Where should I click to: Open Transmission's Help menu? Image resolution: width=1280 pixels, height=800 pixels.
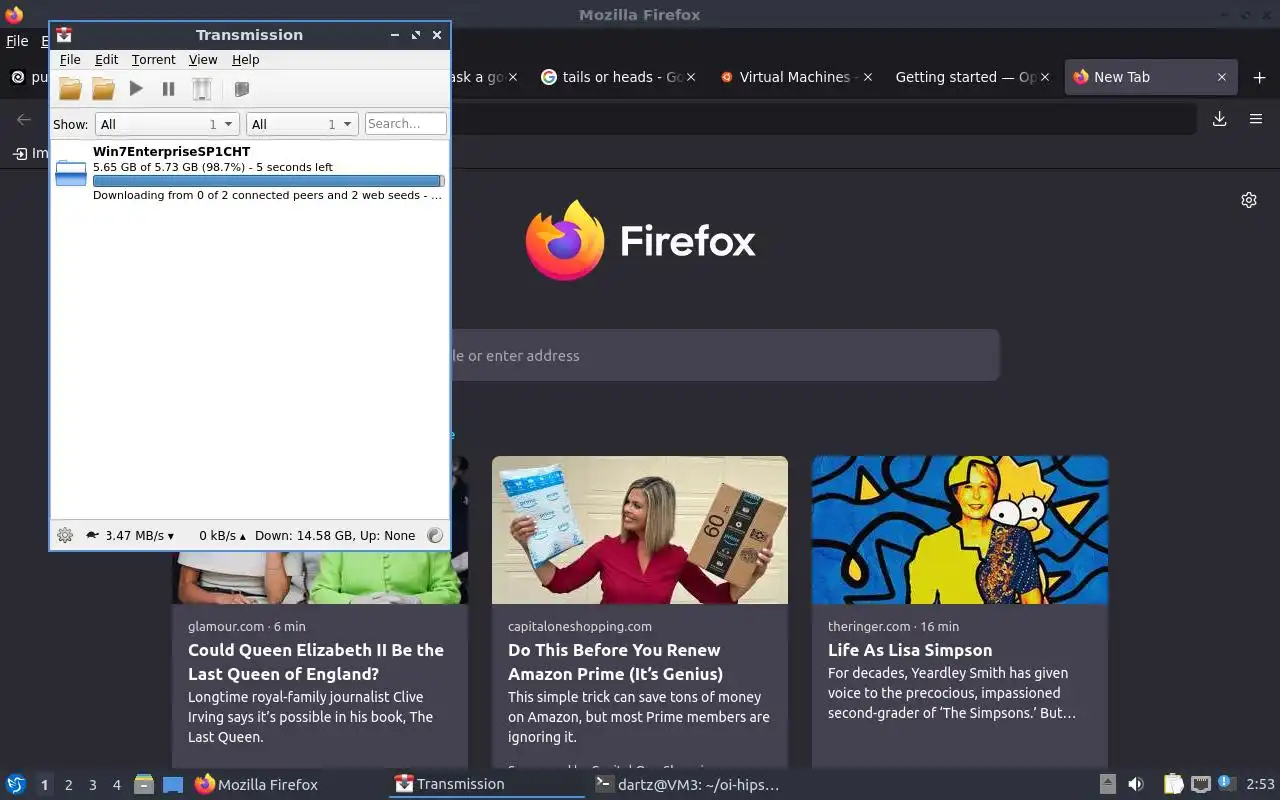(x=246, y=60)
